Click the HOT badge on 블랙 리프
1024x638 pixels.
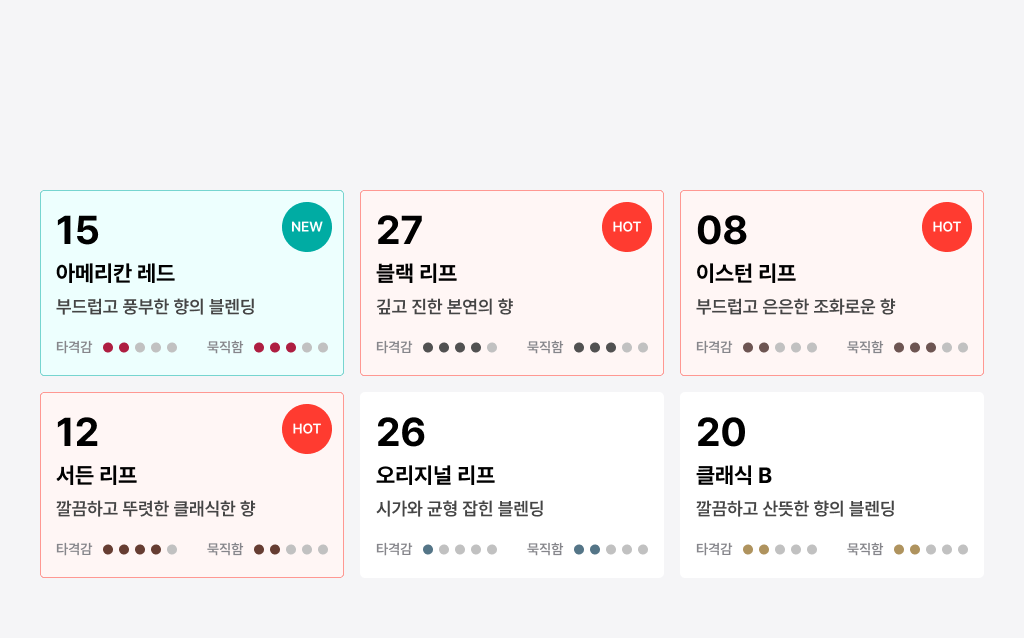click(x=627, y=227)
